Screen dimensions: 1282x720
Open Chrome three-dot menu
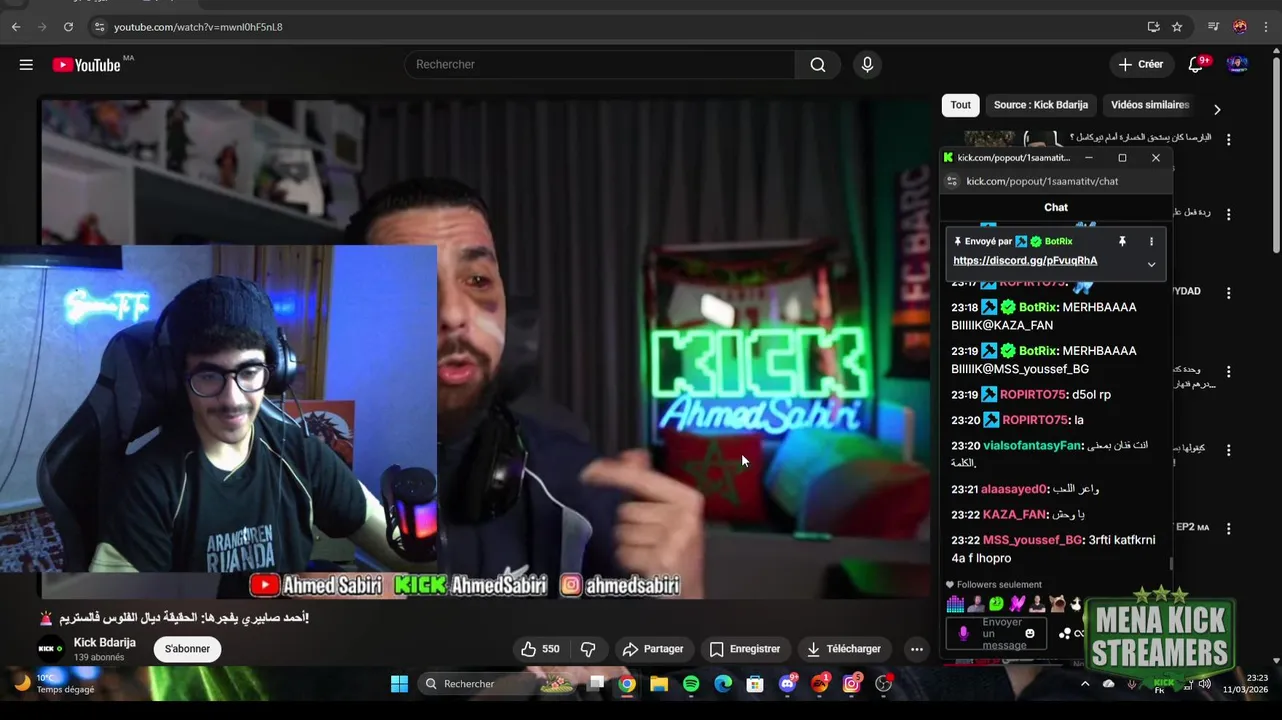1268,27
